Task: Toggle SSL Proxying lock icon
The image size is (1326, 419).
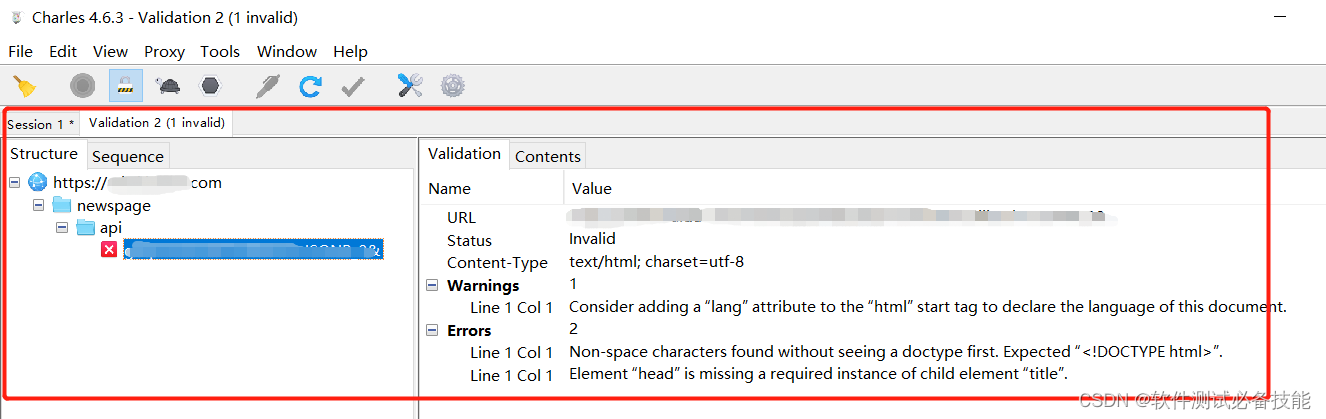Action: point(125,86)
